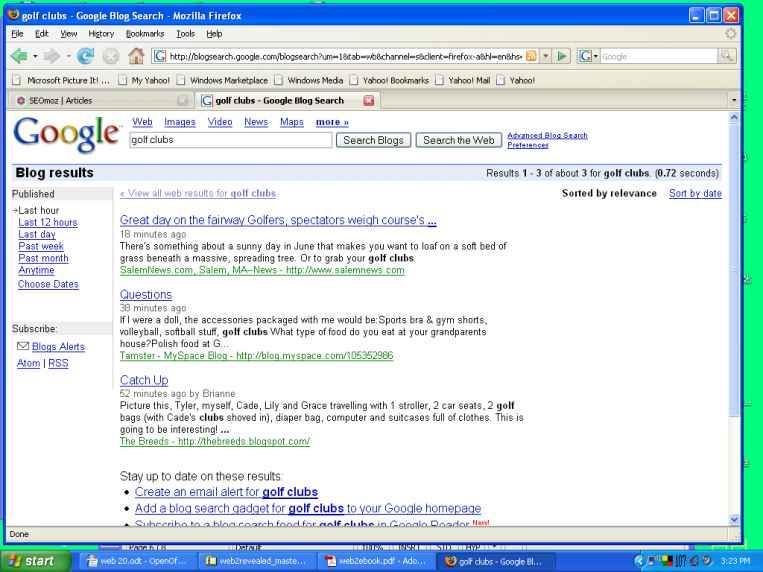Click the green Go arrow button
The height and width of the screenshot is (572, 763).
(563, 56)
